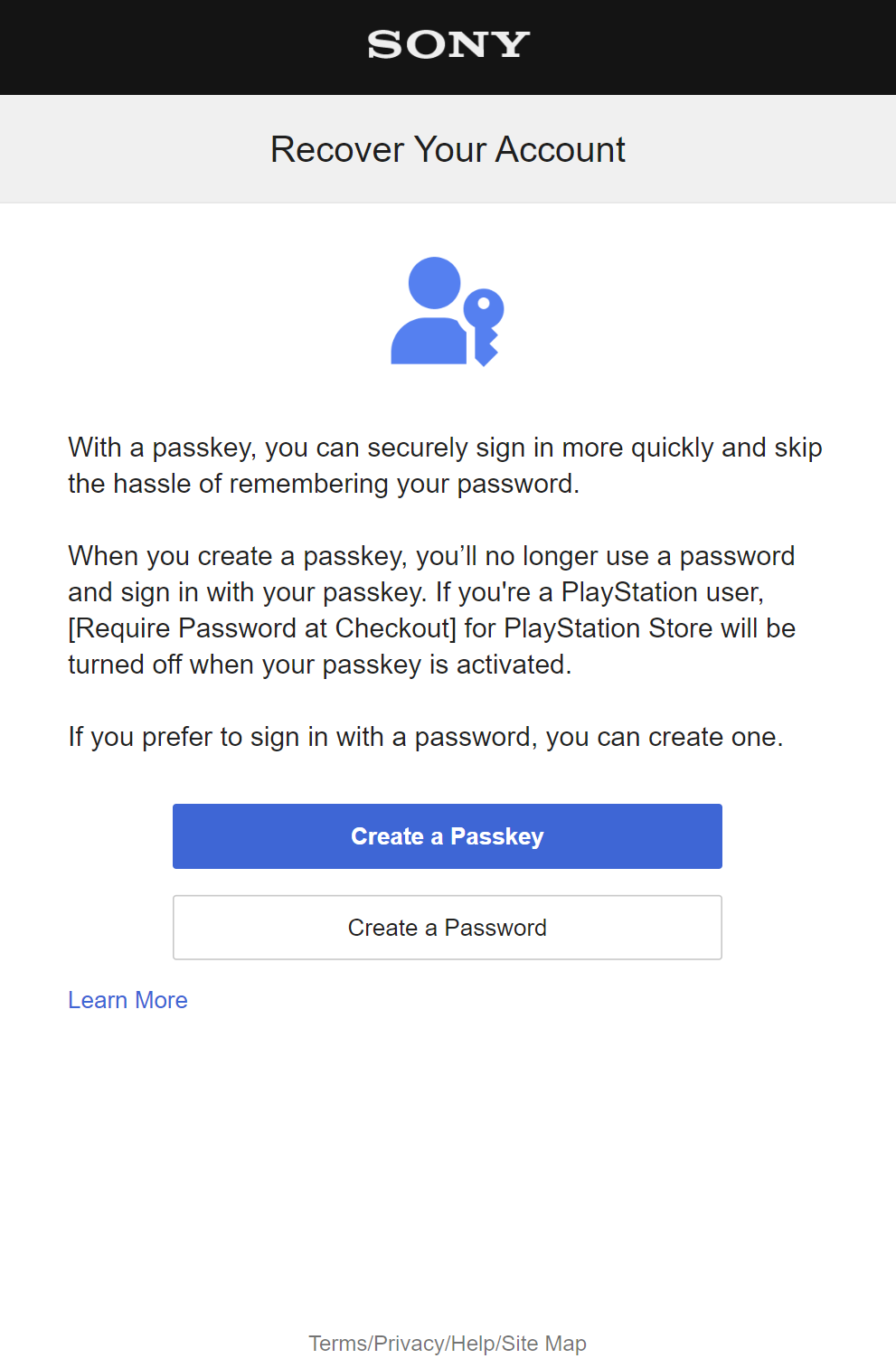Click the Recover Your Account heading
The height and width of the screenshot is (1368, 896).
[x=448, y=149]
